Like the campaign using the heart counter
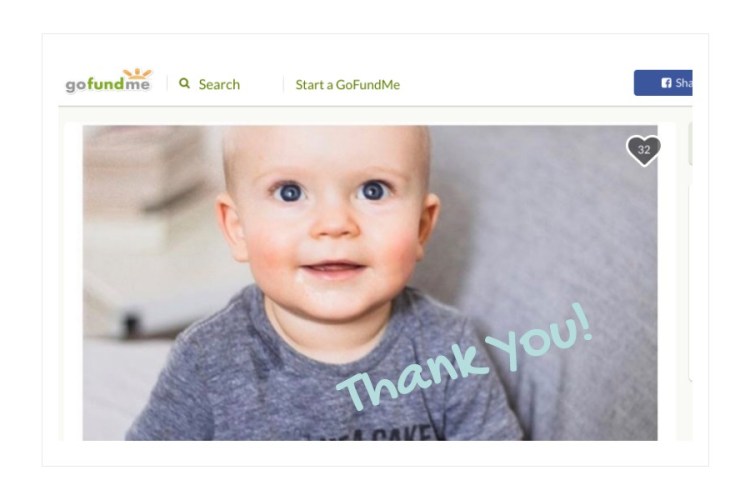Viewport: 750px width, 500px height. click(x=644, y=150)
